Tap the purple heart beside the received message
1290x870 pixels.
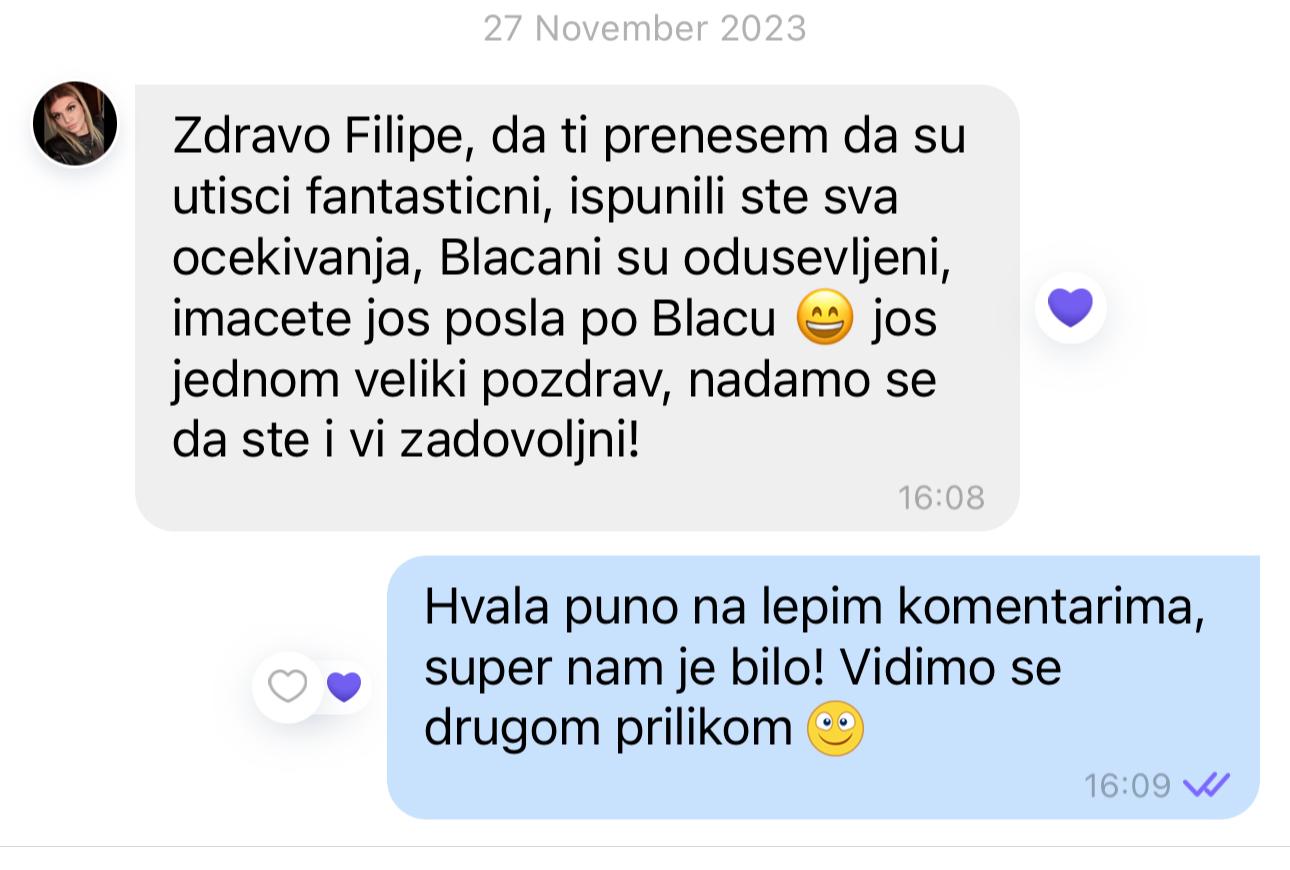pos(1070,307)
